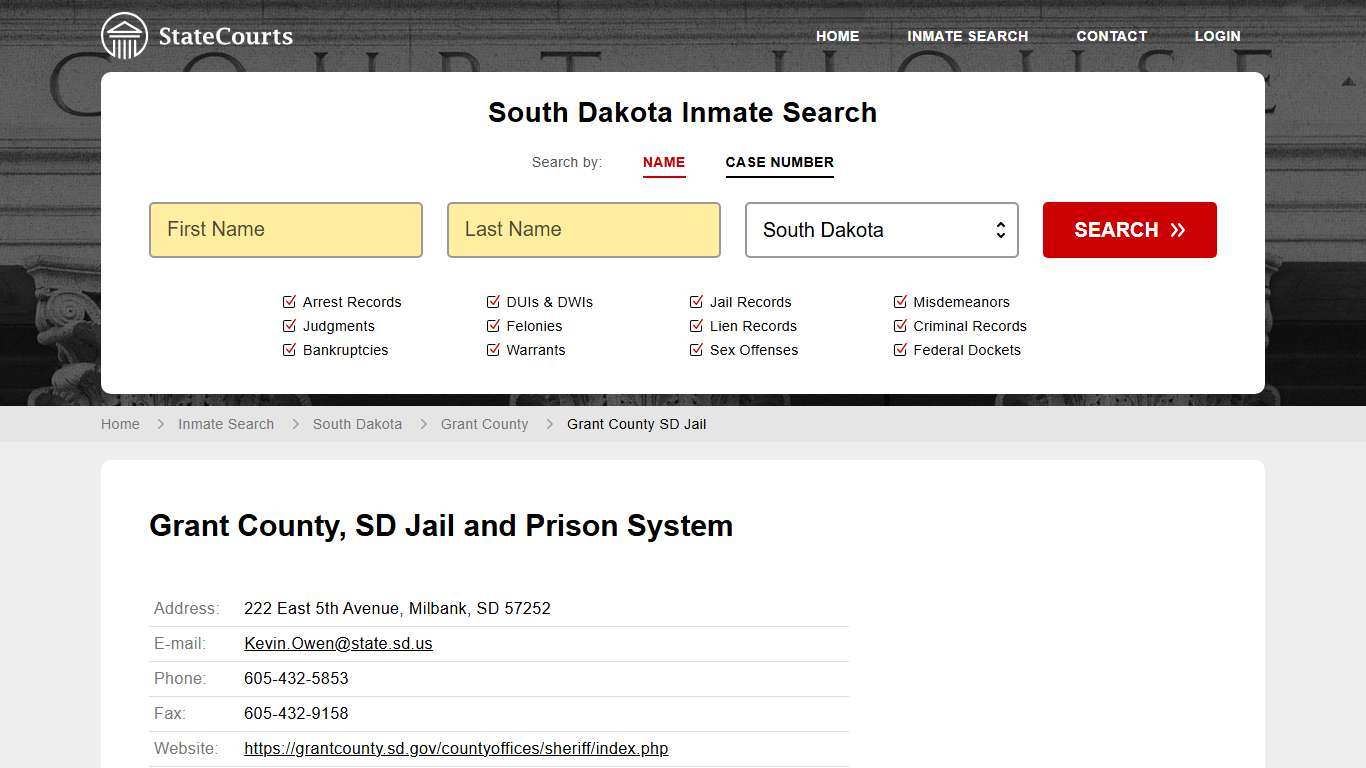Open the INMATE SEARCH menu item
This screenshot has width=1366, height=768.
(967, 36)
